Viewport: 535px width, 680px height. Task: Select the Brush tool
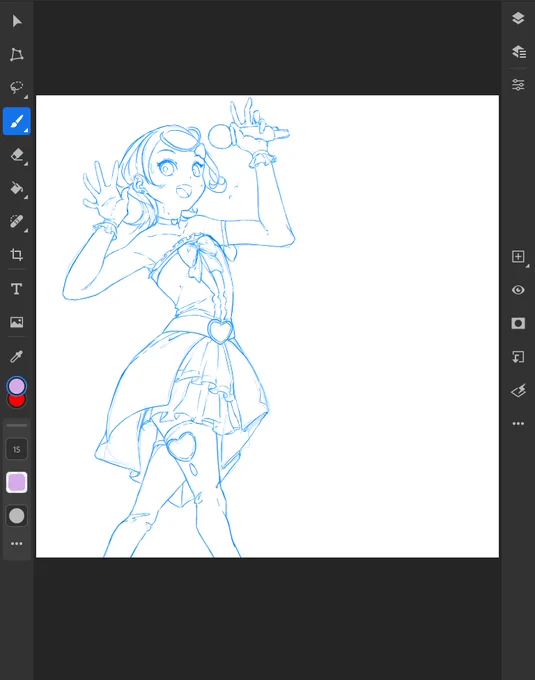(x=16, y=121)
